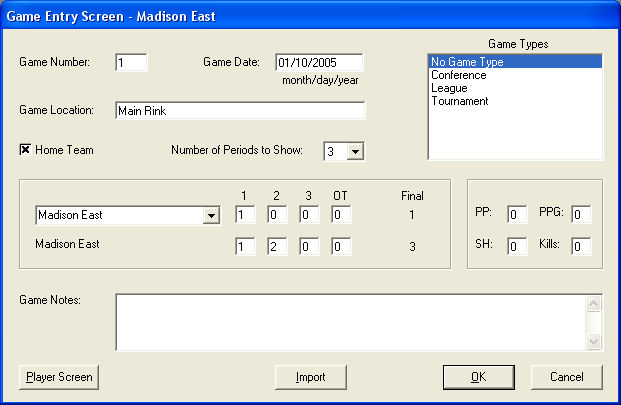Choose Tournament from Game Types

coord(459,101)
